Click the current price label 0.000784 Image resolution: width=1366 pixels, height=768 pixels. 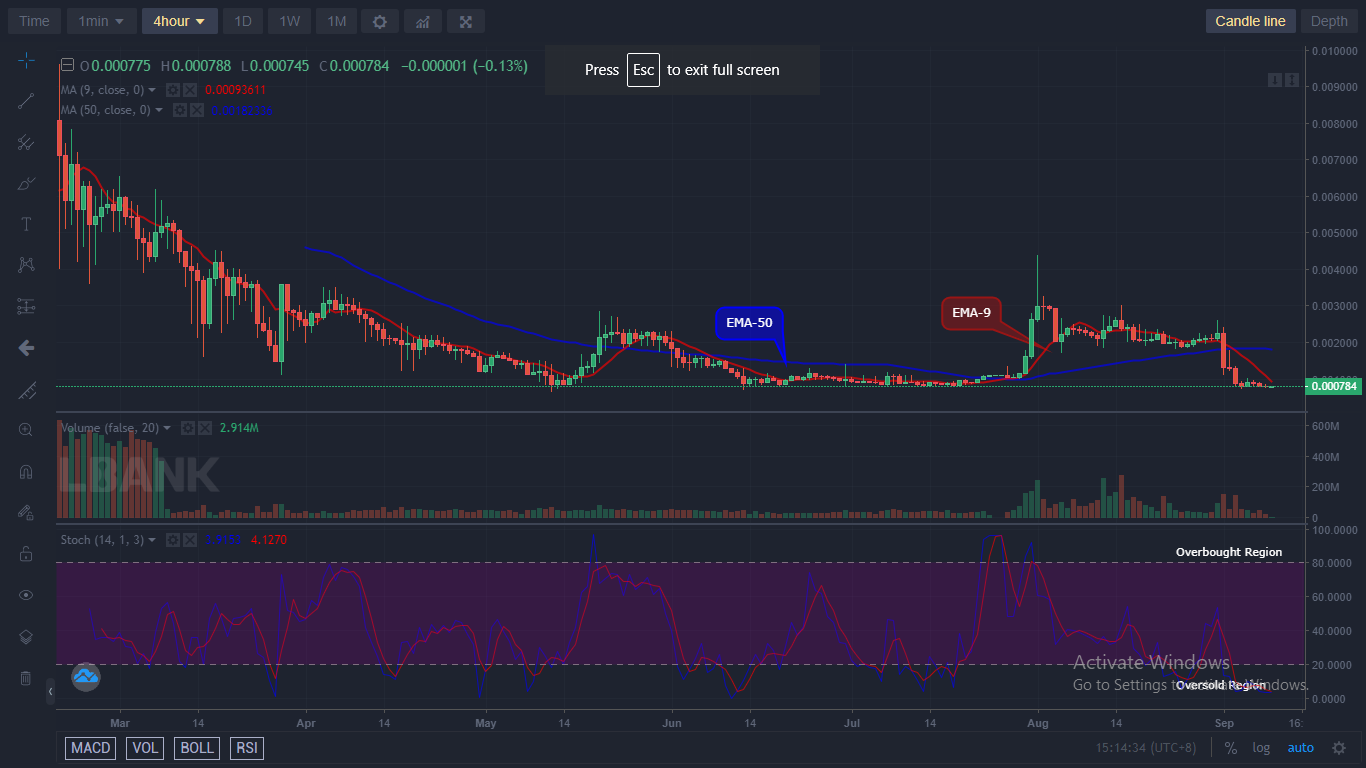click(x=1334, y=386)
